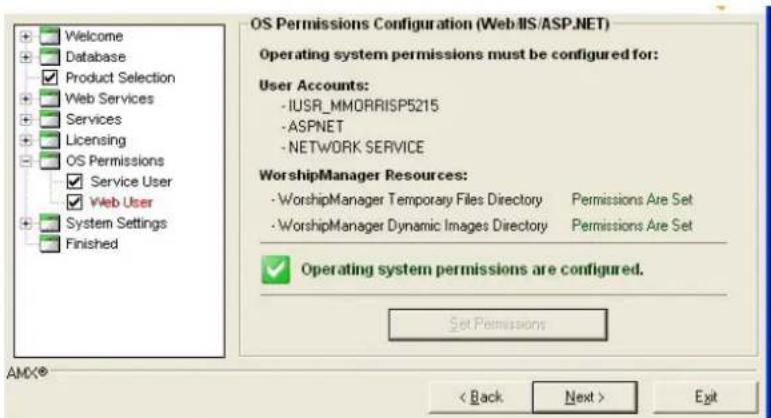The image size is (771, 418).
Task: Click the Web Services node icon
Action: tap(50, 98)
